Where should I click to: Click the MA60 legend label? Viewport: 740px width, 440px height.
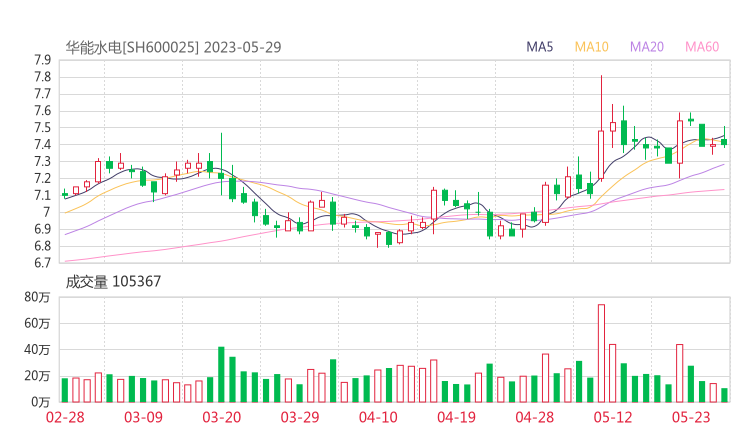tap(702, 47)
